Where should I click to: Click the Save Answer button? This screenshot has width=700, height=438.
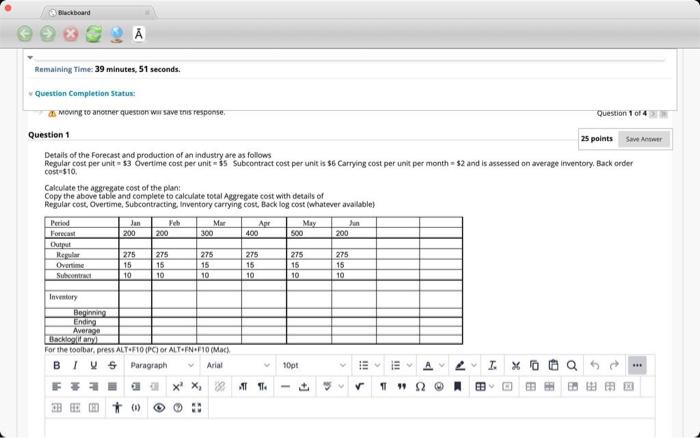tap(644, 139)
